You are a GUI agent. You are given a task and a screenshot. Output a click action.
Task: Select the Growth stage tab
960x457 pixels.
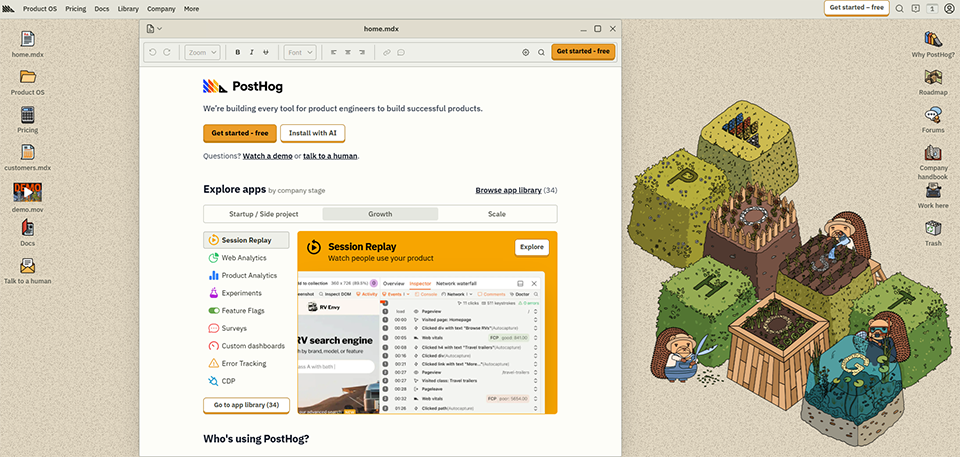tap(380, 214)
